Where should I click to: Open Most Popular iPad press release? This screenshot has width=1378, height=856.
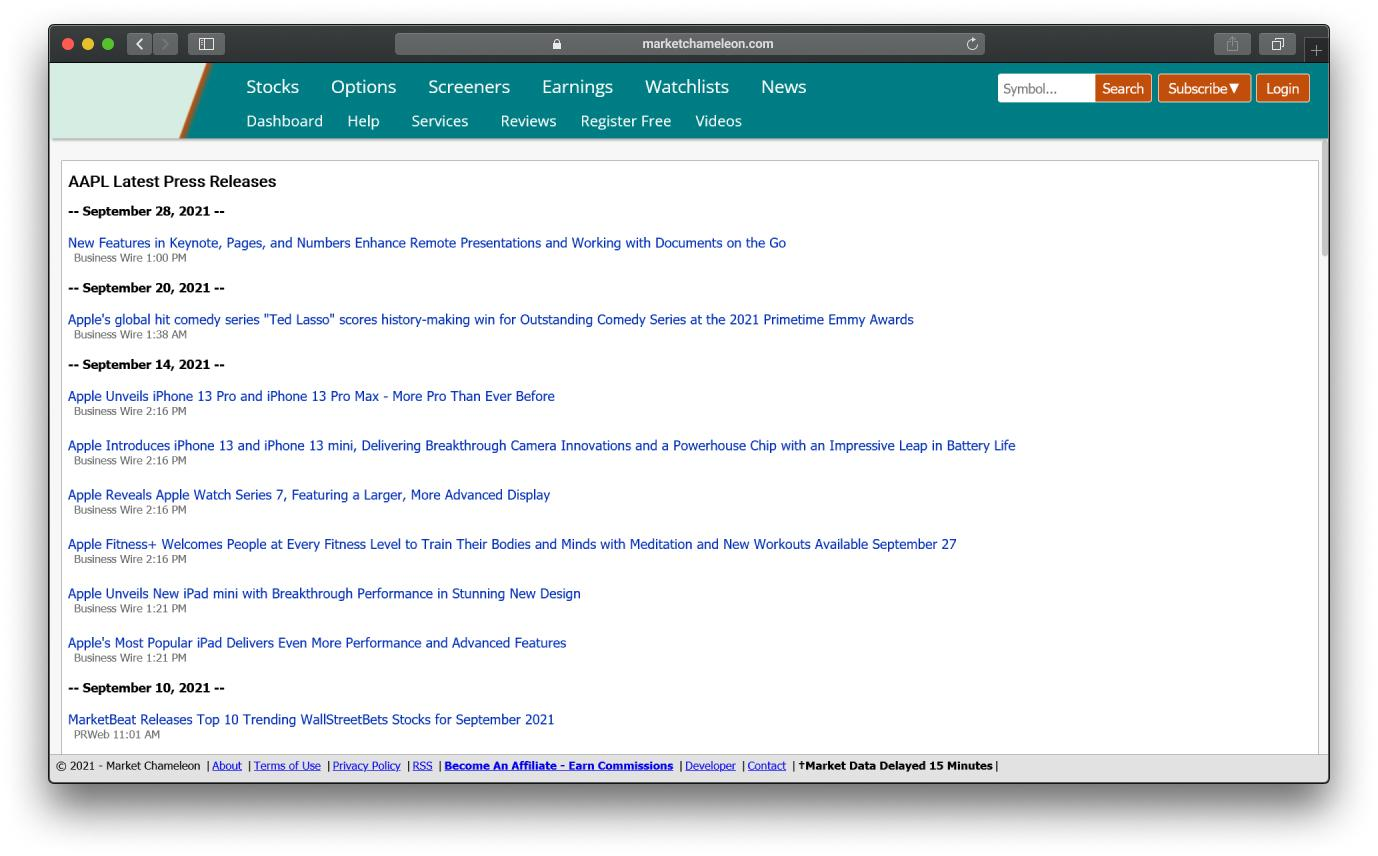click(317, 643)
